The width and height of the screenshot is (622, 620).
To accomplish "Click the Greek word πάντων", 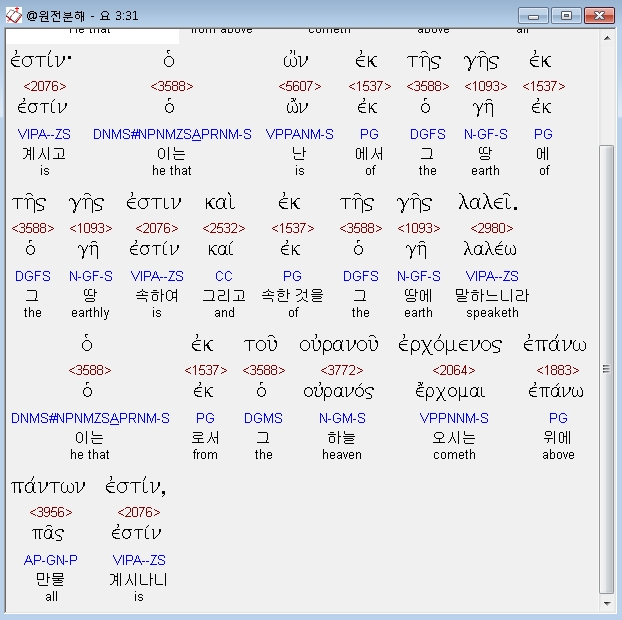I will [48, 487].
